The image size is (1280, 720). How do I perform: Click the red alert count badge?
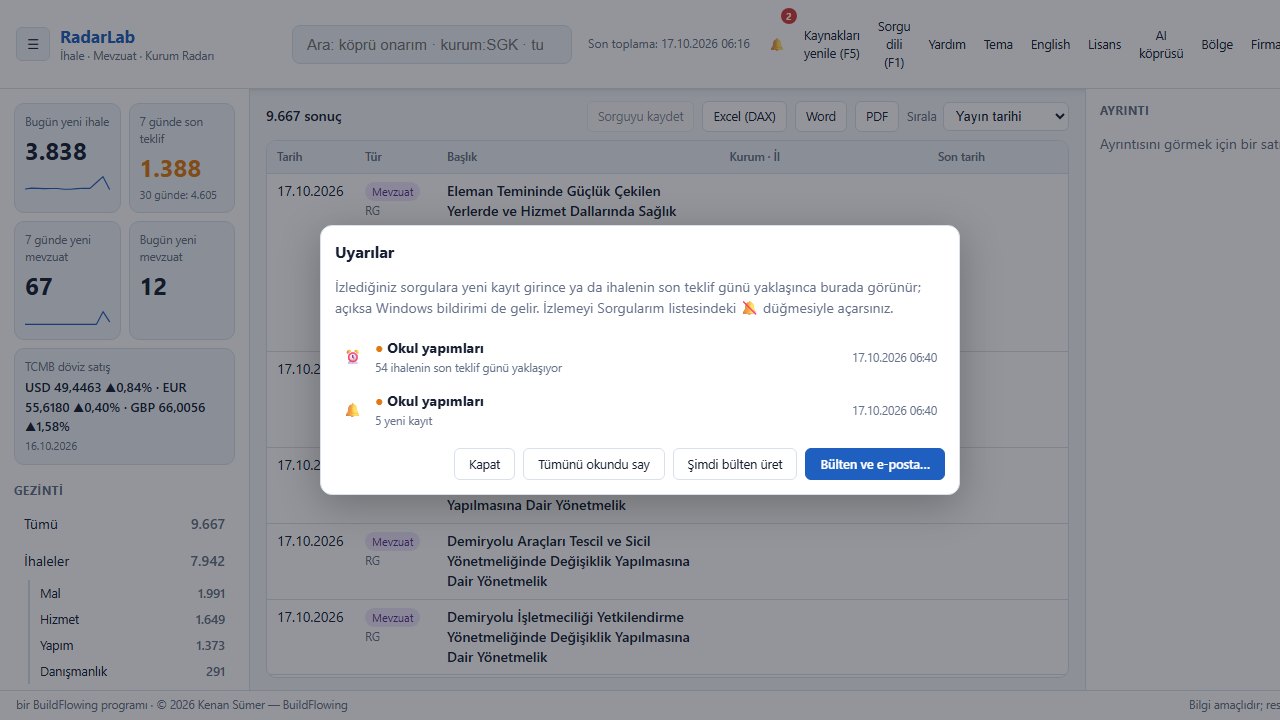click(789, 16)
